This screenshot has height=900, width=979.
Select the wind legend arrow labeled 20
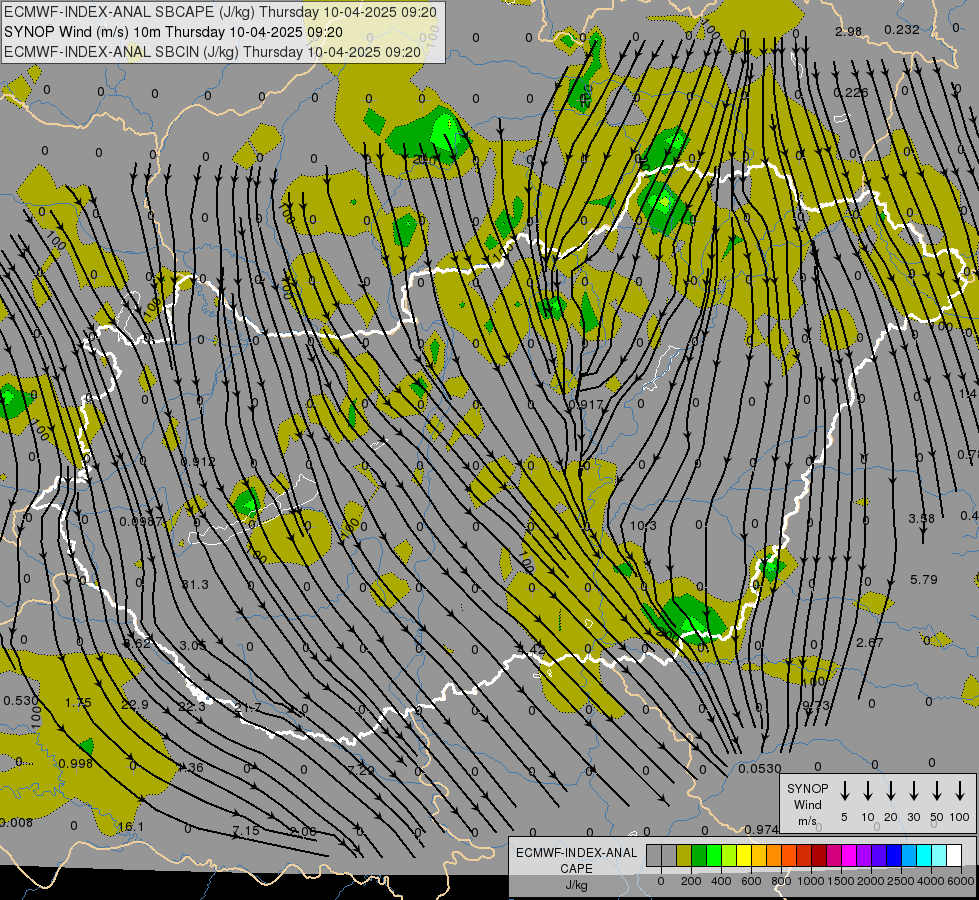(x=890, y=791)
